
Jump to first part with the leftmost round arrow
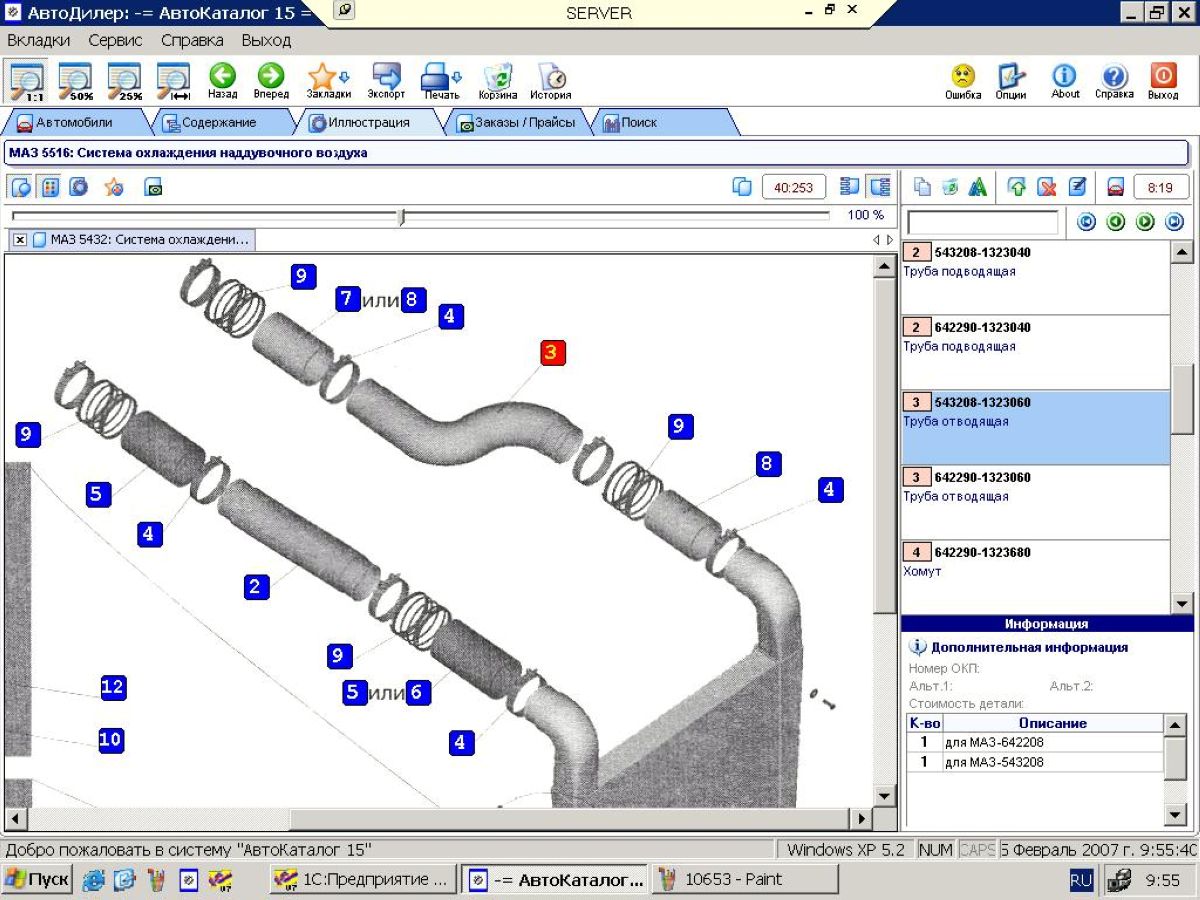click(1086, 222)
